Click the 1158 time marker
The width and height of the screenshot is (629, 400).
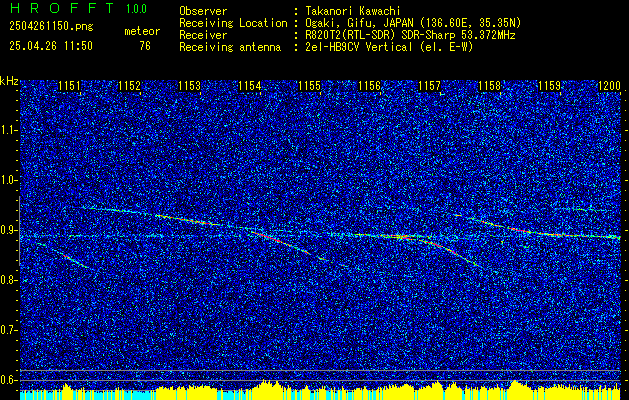coord(489,86)
